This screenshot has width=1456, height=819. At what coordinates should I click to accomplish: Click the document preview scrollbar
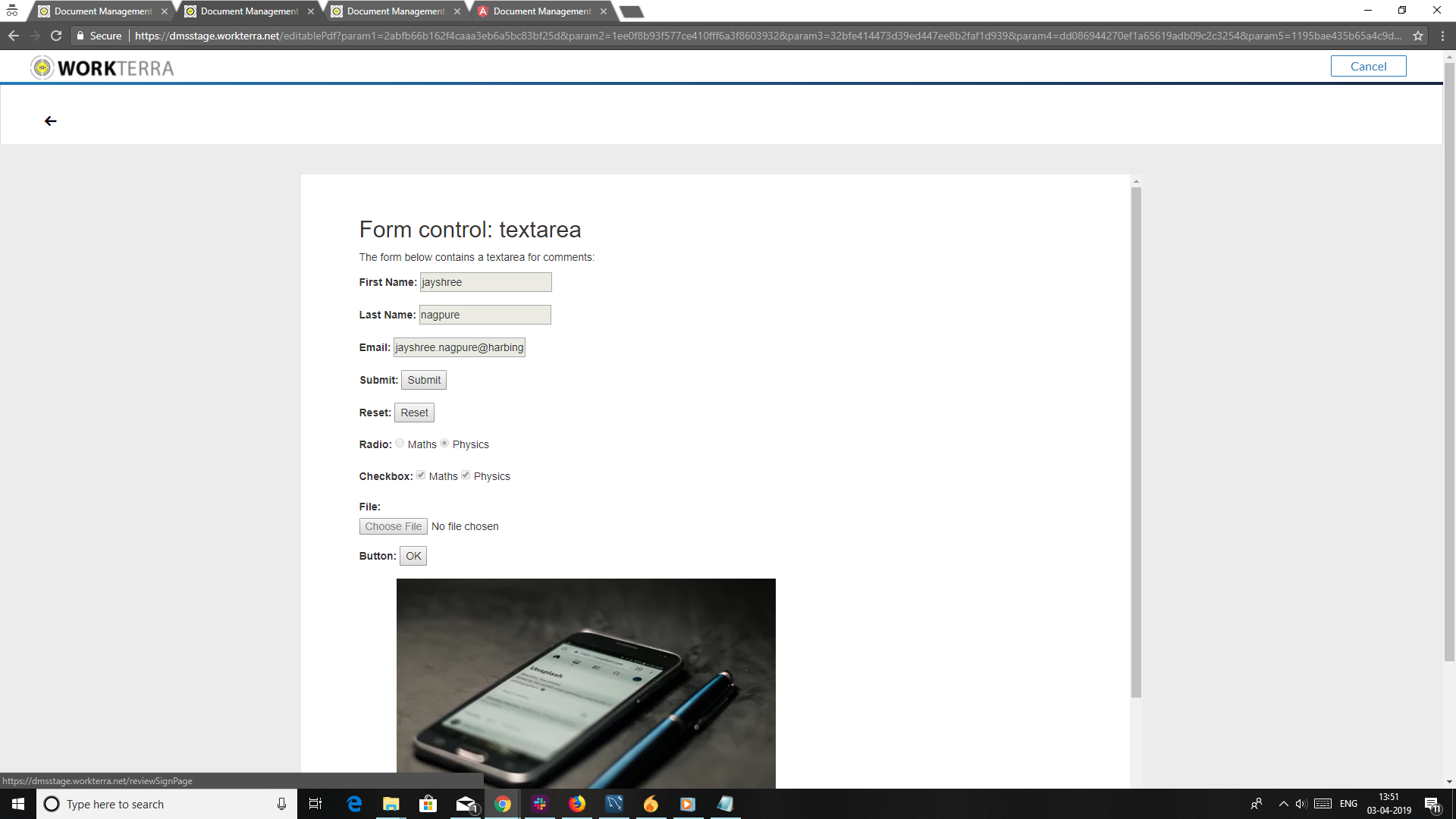pos(1136,441)
